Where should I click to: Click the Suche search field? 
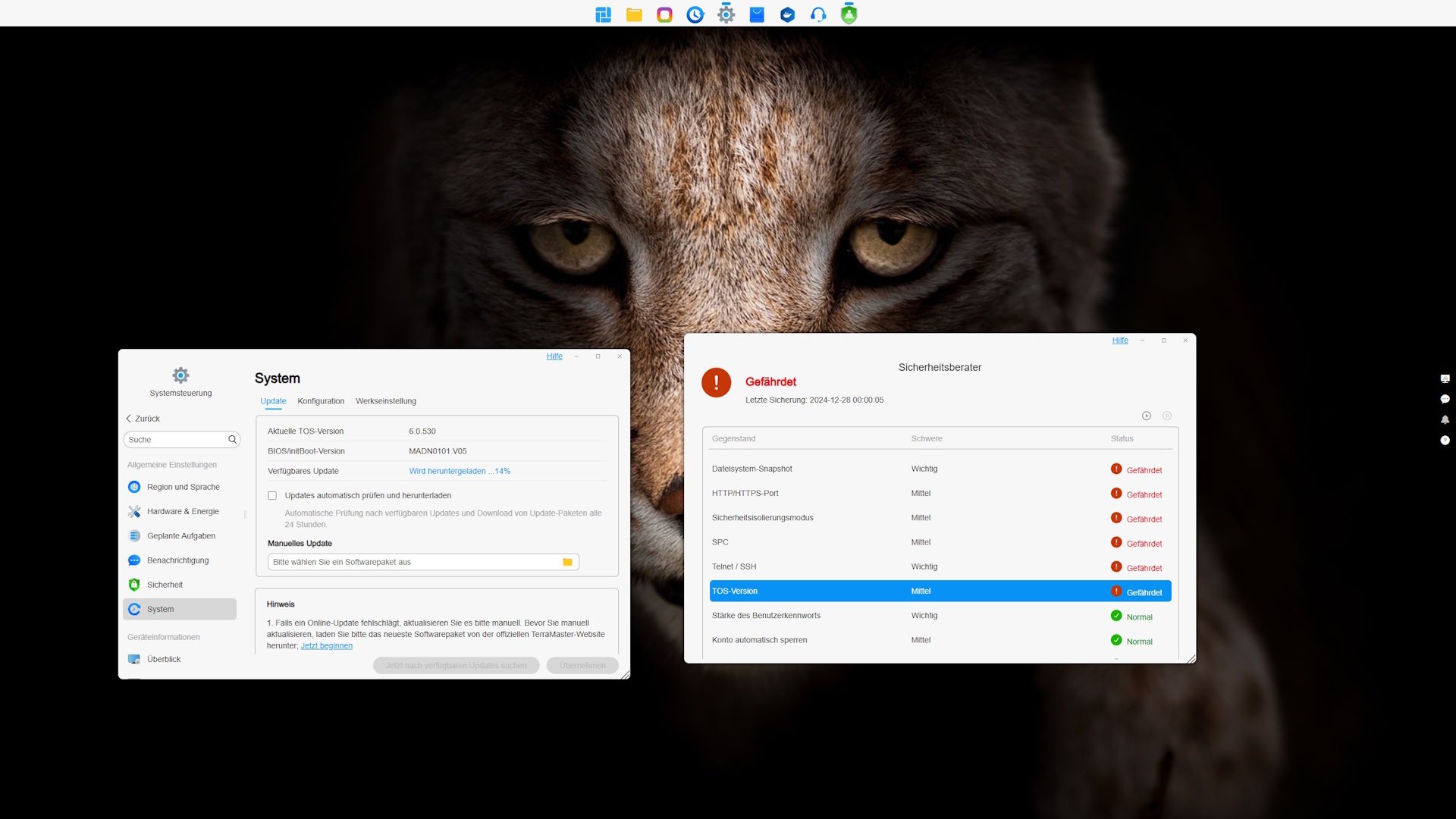176,440
